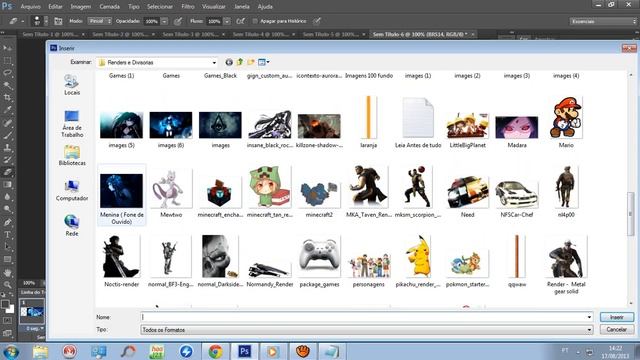Image resolution: width=640 pixels, height=360 pixels.
Task: Open the Opacidade value dropdown arrow
Action: point(164,21)
